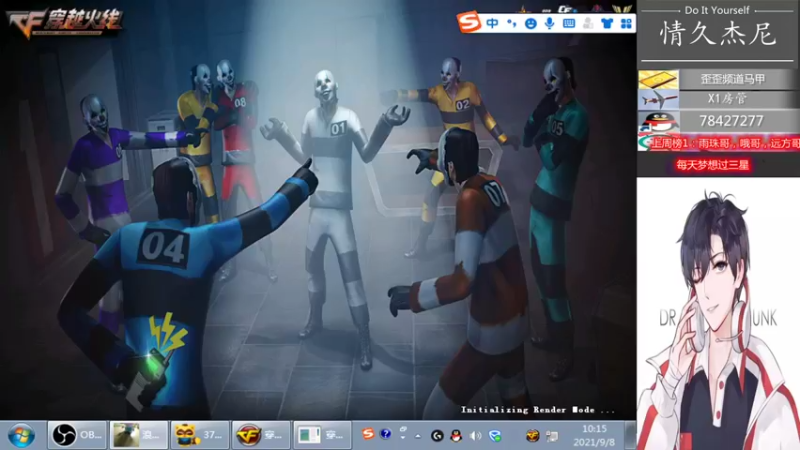The height and width of the screenshot is (450, 800).
Task: Open the Windows Start menu
Action: click(x=21, y=436)
